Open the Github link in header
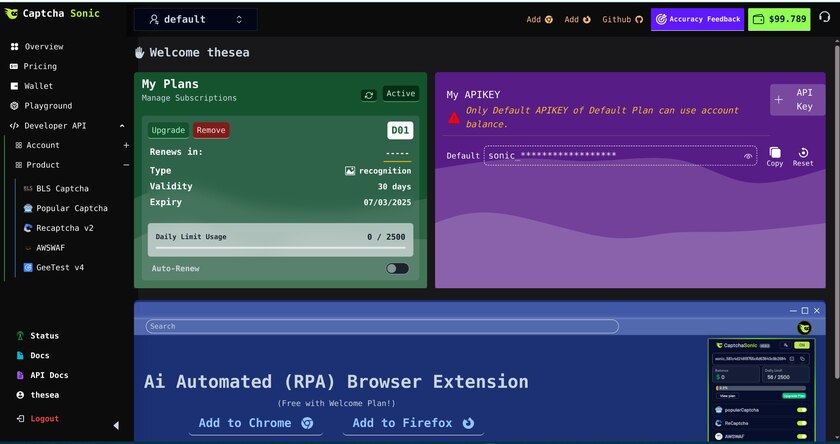Viewport: 840px width, 444px height. [x=622, y=19]
